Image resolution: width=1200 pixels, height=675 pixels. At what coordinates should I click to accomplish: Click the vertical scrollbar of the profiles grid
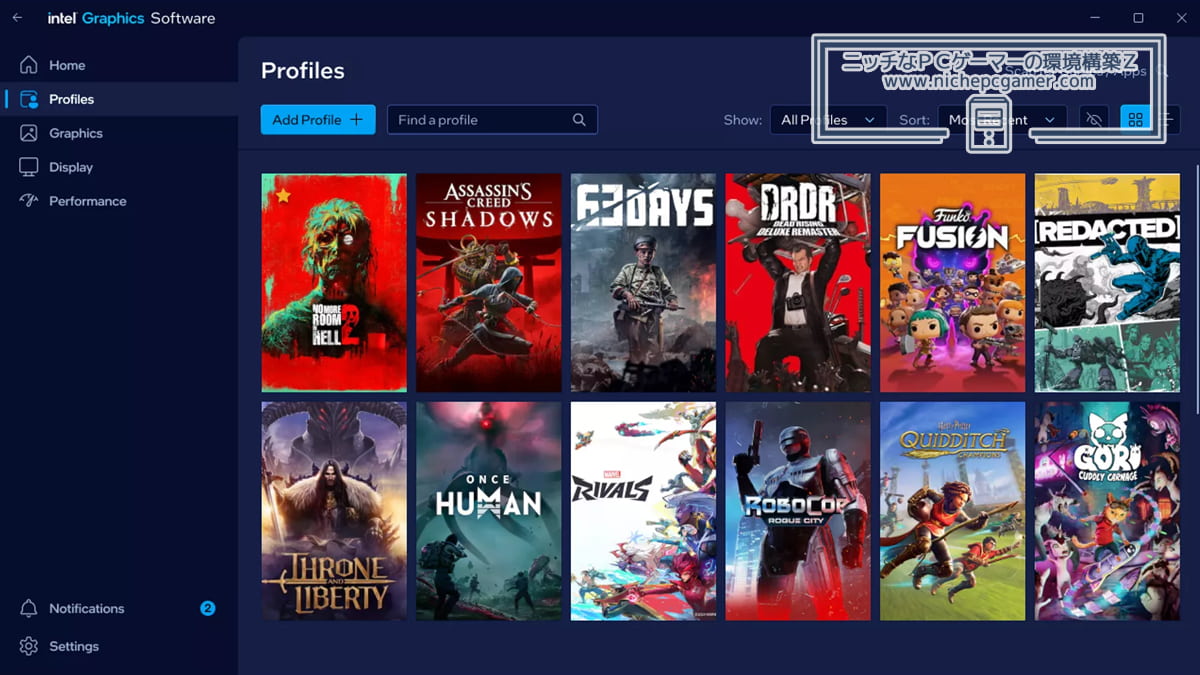[1196, 290]
